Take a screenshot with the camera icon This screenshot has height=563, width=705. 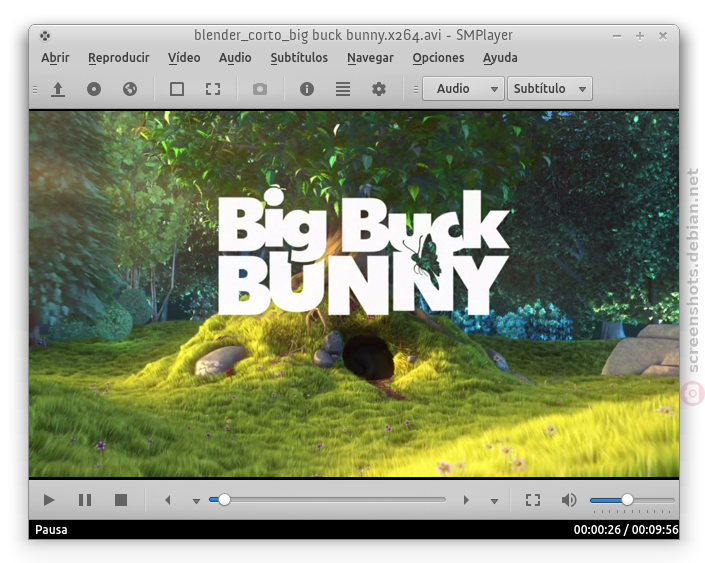260,89
